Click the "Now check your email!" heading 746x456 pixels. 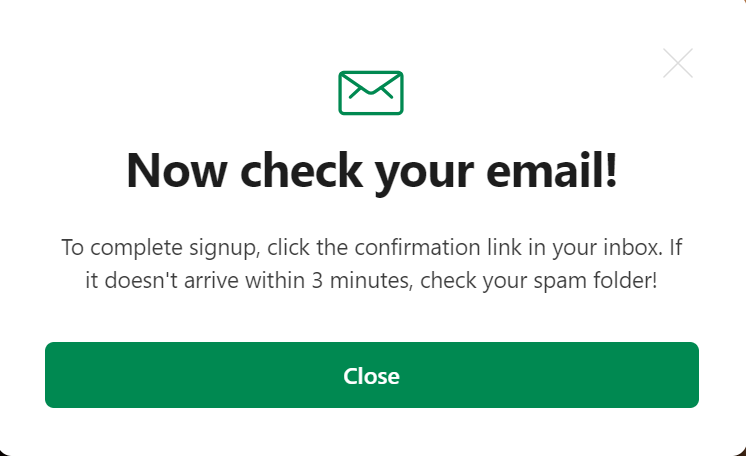coord(372,171)
